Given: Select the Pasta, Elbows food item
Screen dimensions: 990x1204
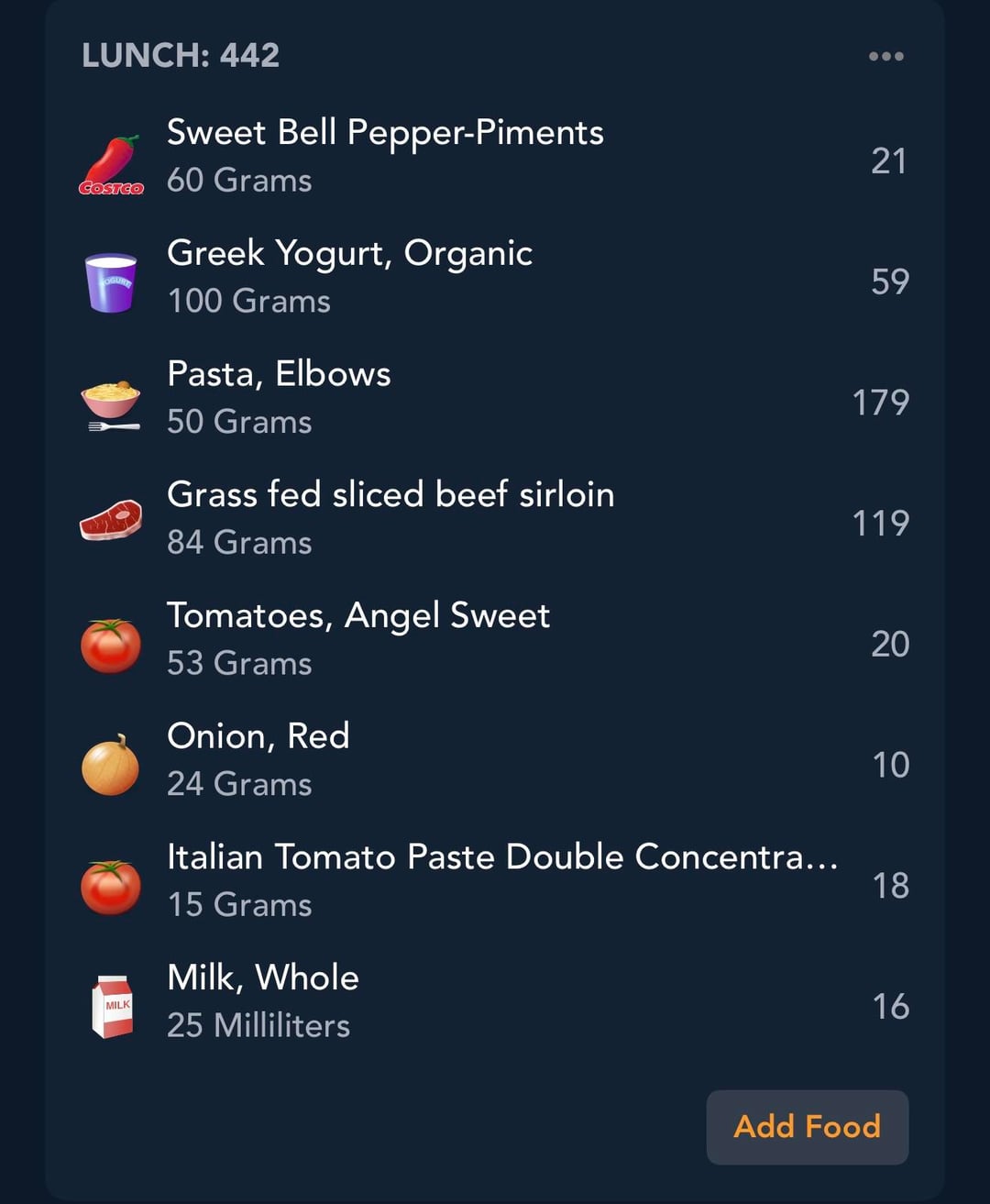Looking at the screenshot, I should pos(279,374).
